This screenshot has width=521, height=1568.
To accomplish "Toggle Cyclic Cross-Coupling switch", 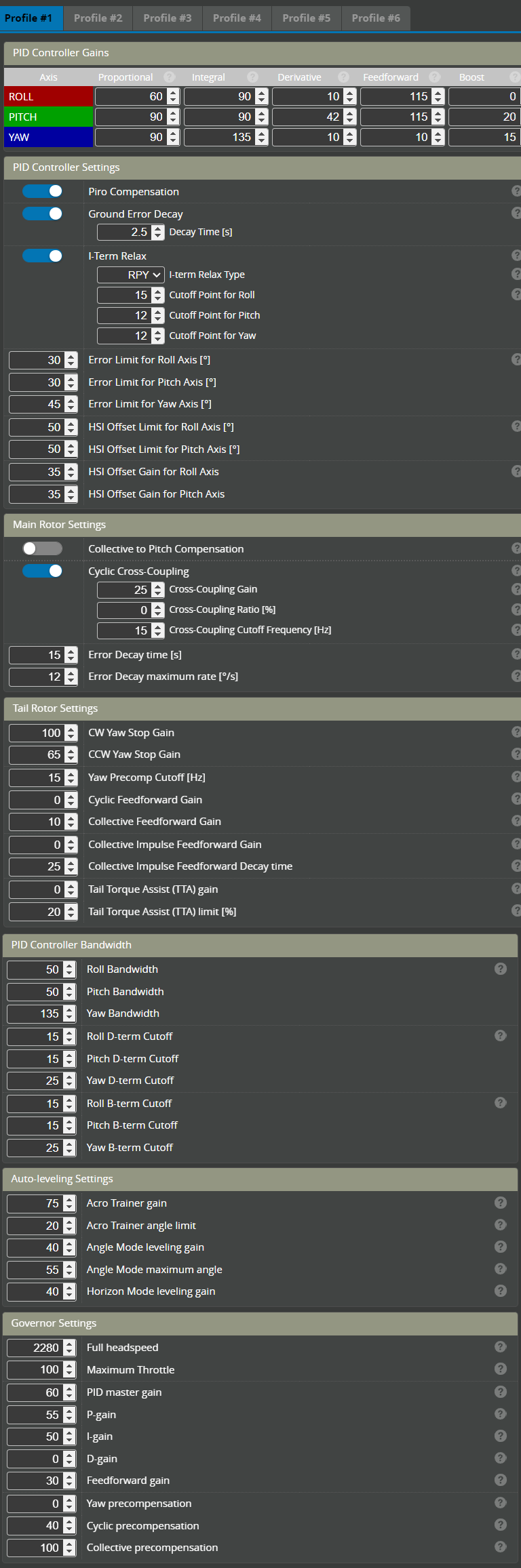I will pyautogui.click(x=42, y=571).
